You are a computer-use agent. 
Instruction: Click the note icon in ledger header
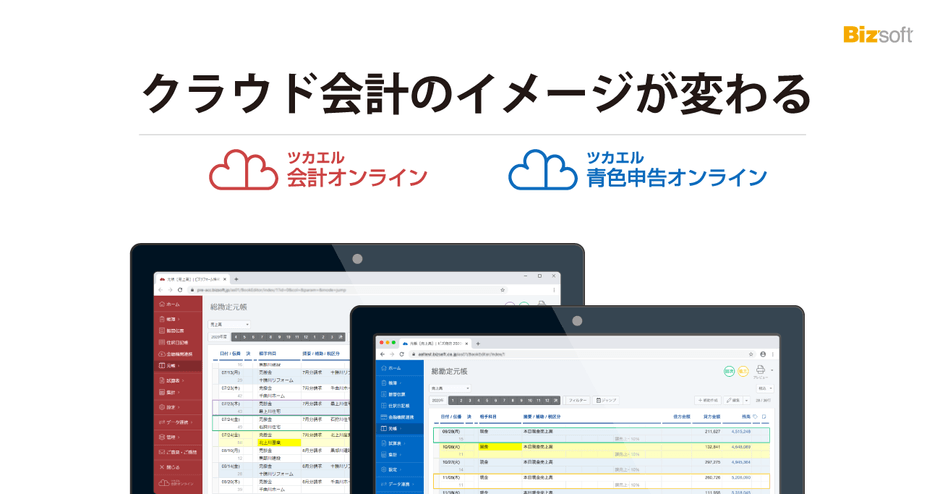coord(764,417)
